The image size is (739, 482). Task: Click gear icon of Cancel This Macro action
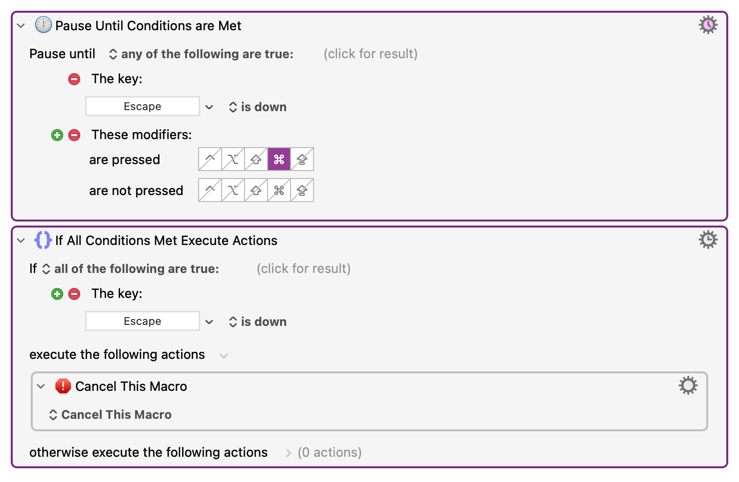pyautogui.click(x=688, y=386)
